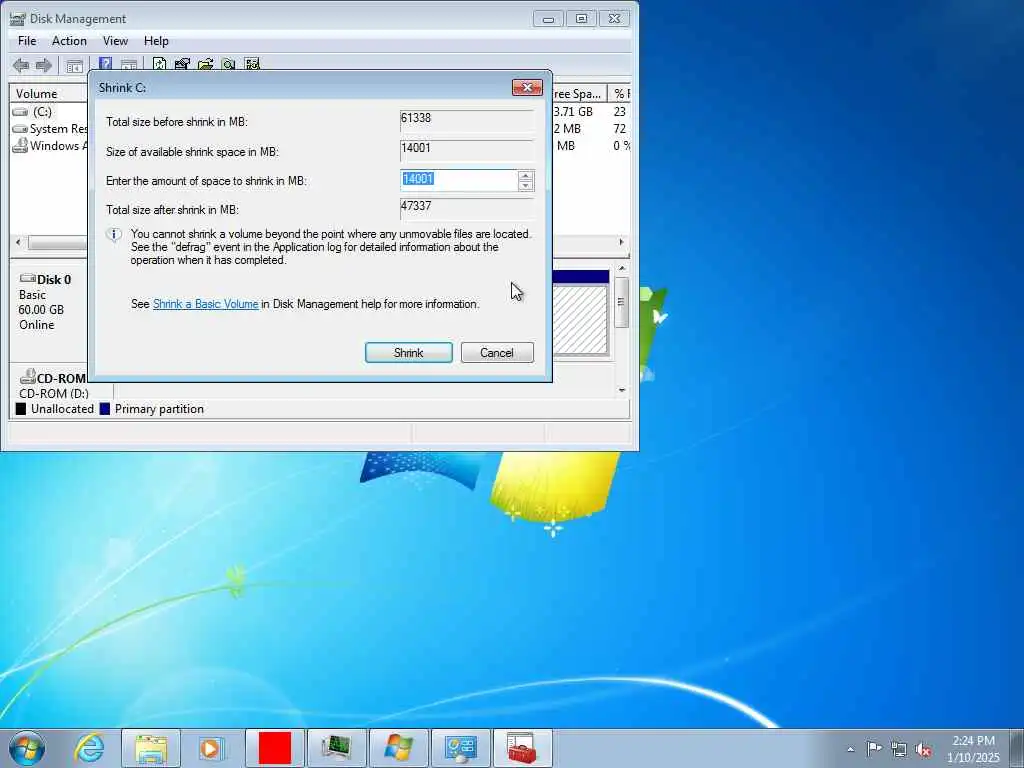
Task: Click the Disk 0 label in the disk pane
Action: point(54,280)
